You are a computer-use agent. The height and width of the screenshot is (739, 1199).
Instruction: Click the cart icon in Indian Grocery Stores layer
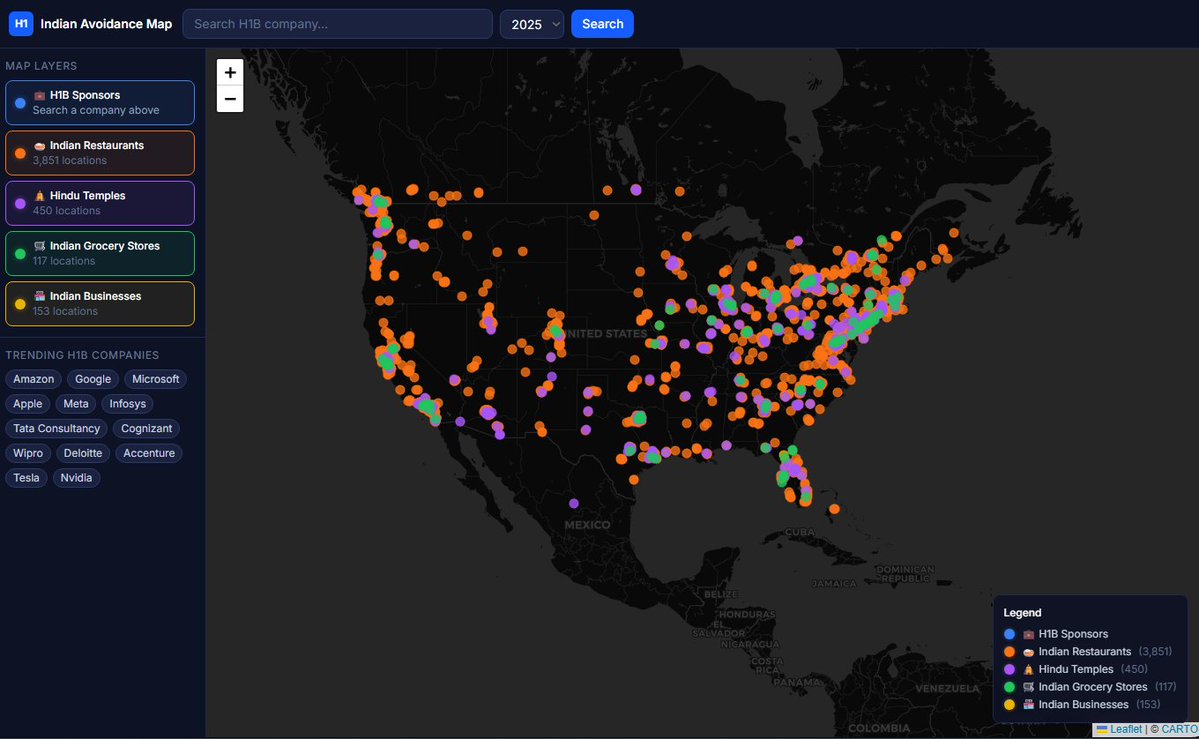point(40,246)
